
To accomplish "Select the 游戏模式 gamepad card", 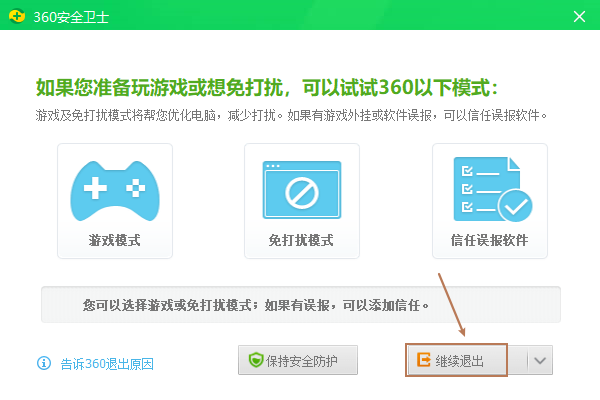I will pos(115,201).
